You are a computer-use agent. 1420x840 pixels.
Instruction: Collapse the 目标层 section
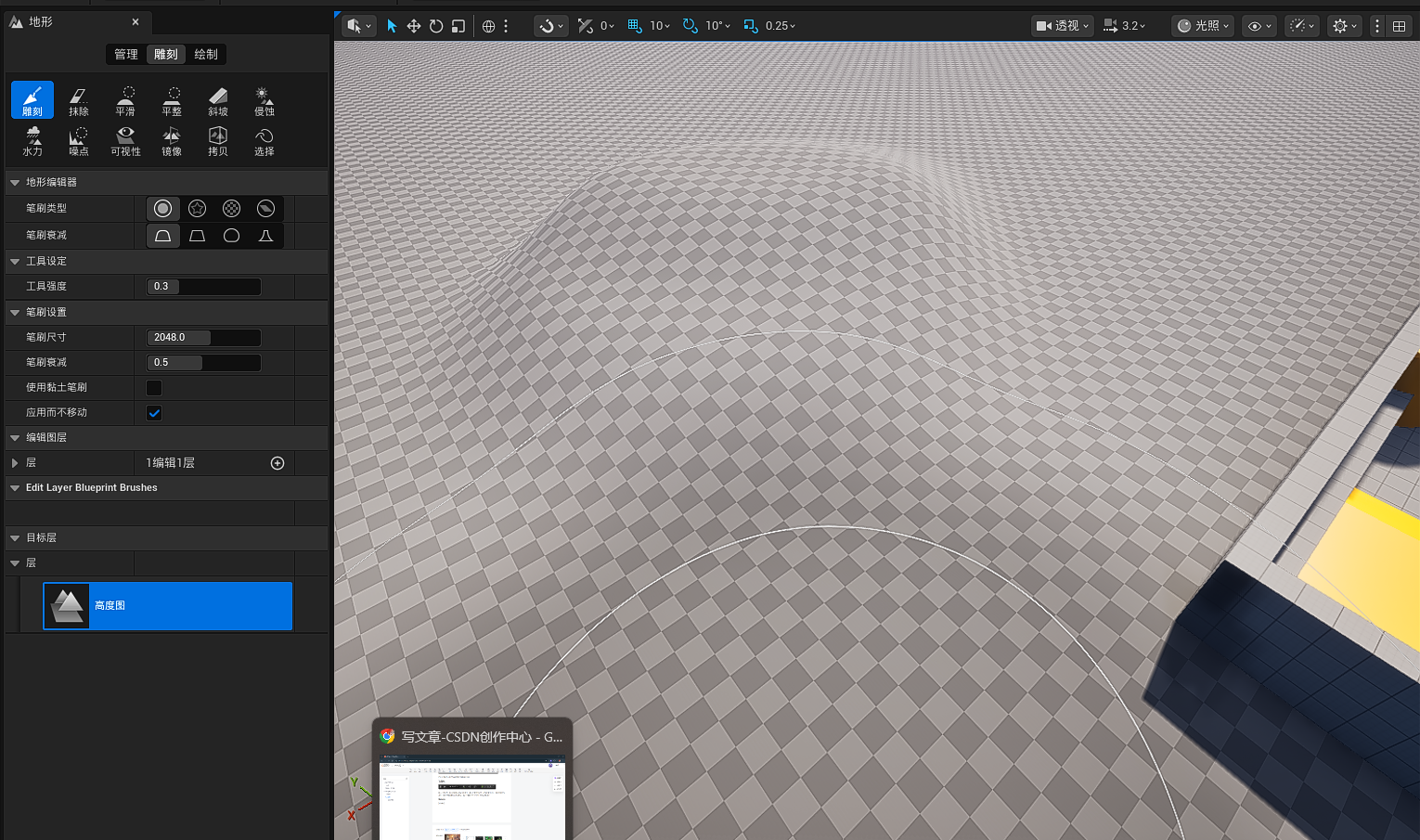[x=15, y=538]
